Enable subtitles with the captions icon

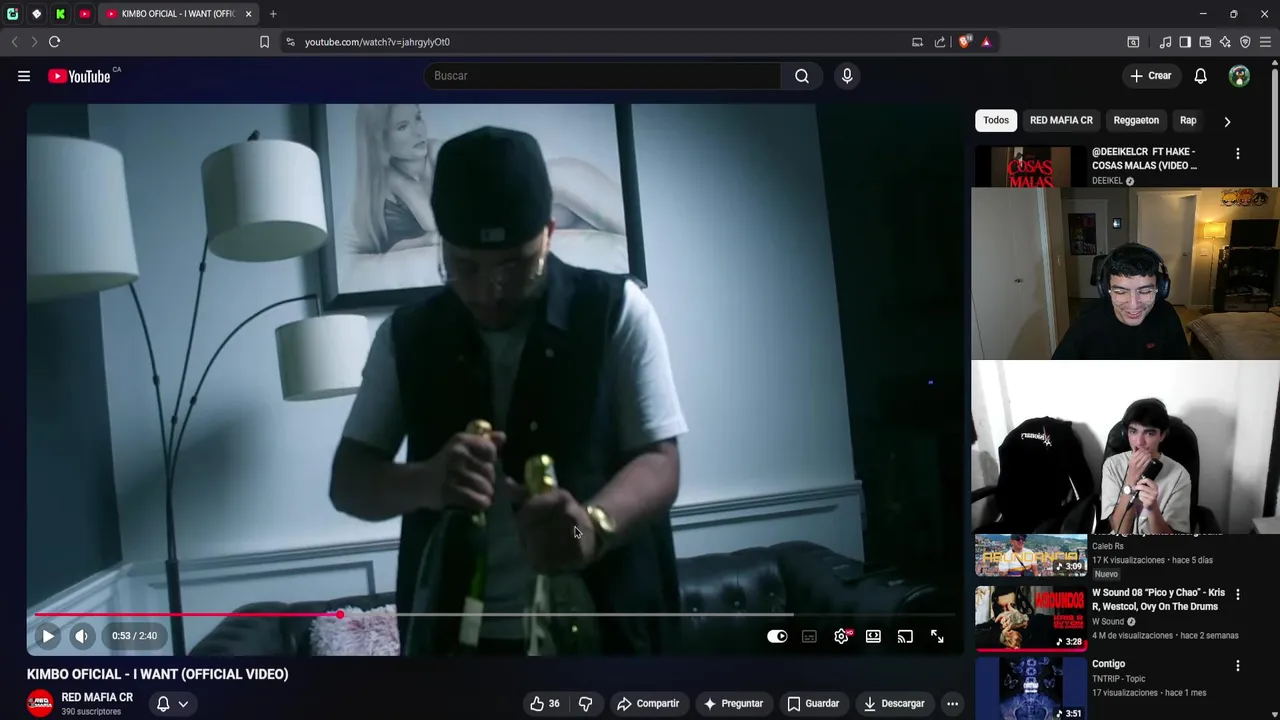point(809,636)
